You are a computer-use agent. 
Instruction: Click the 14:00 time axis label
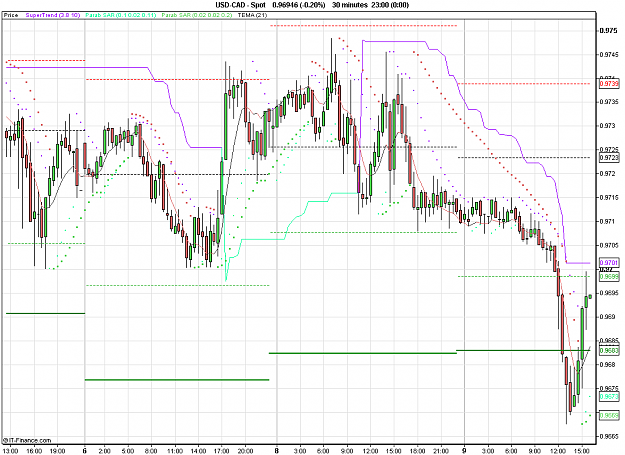tap(199, 451)
